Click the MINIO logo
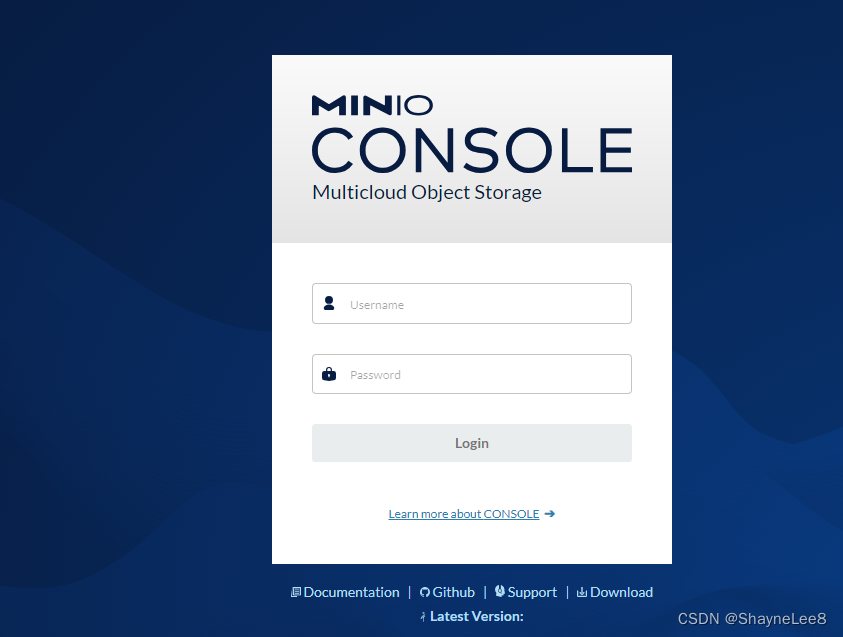The width and height of the screenshot is (843, 637). pos(372,105)
